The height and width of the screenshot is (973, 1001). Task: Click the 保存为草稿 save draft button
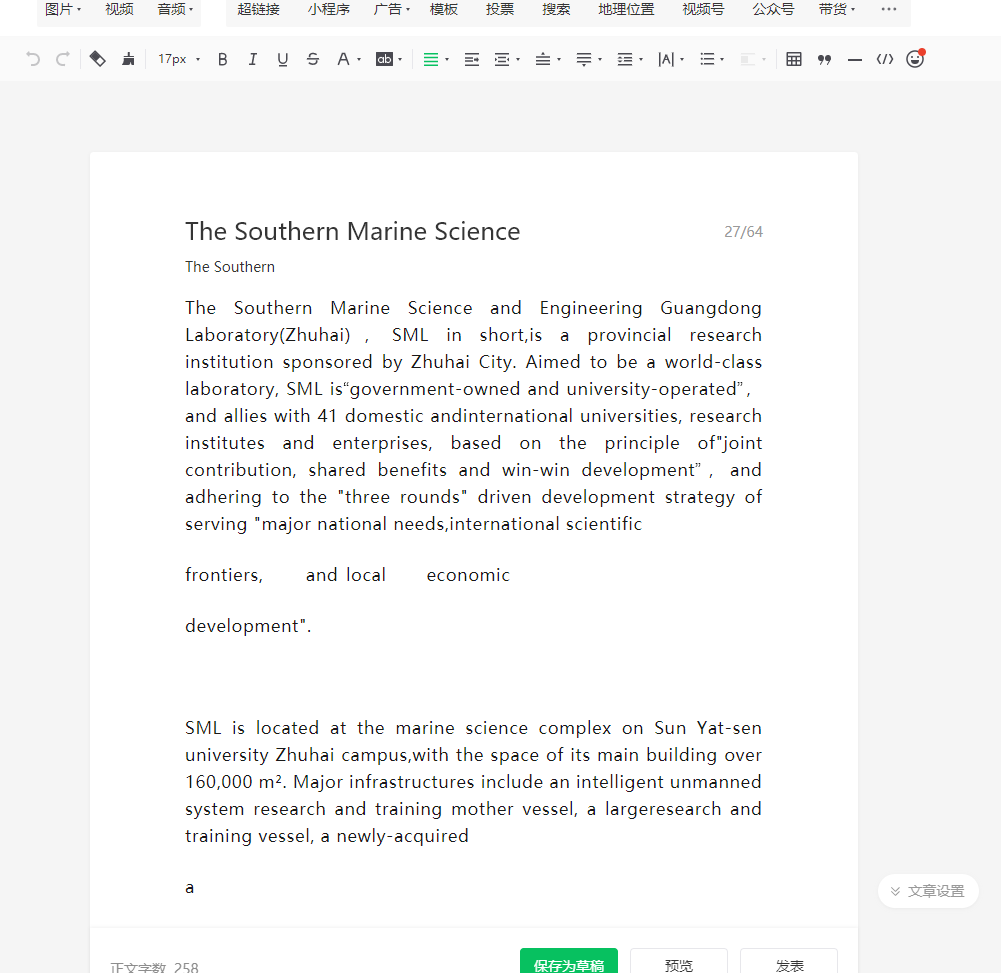click(x=569, y=962)
